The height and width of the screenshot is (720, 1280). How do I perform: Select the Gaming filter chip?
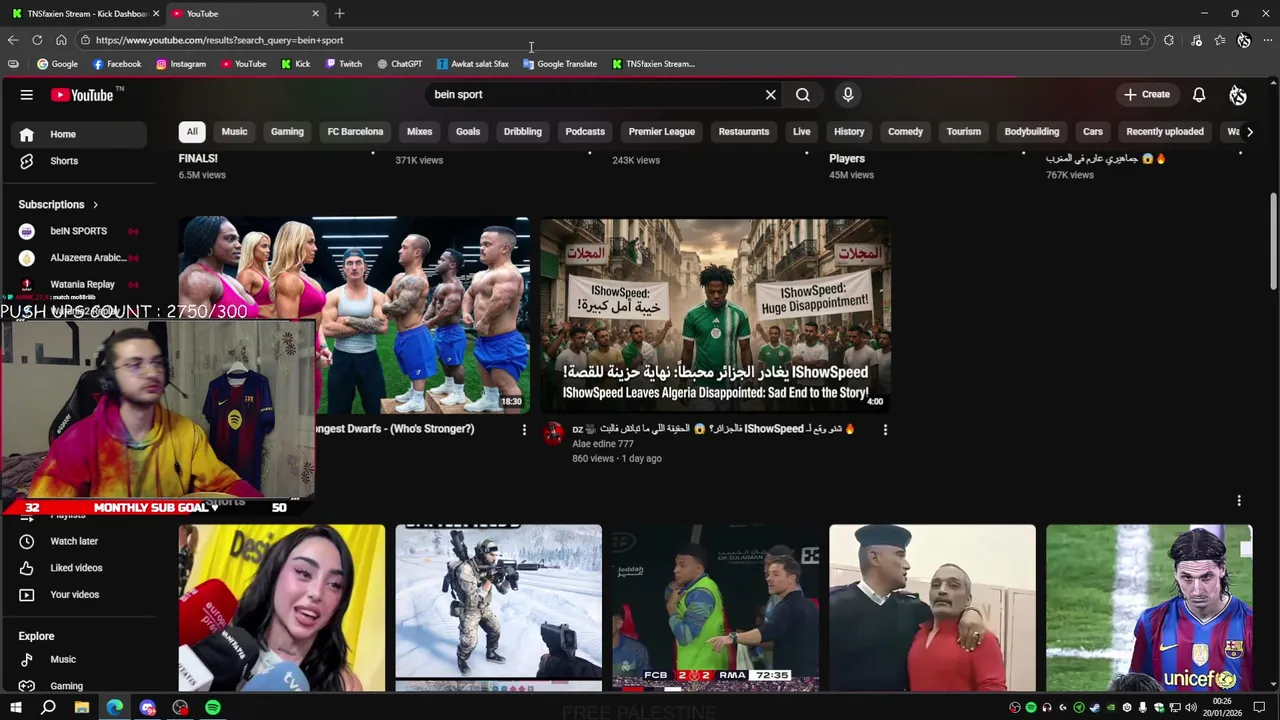point(287,132)
